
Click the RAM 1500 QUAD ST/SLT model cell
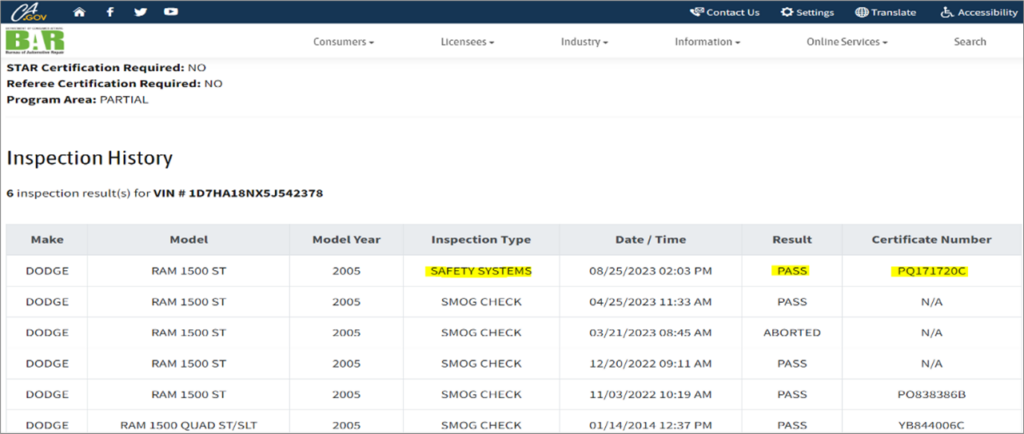189,426
